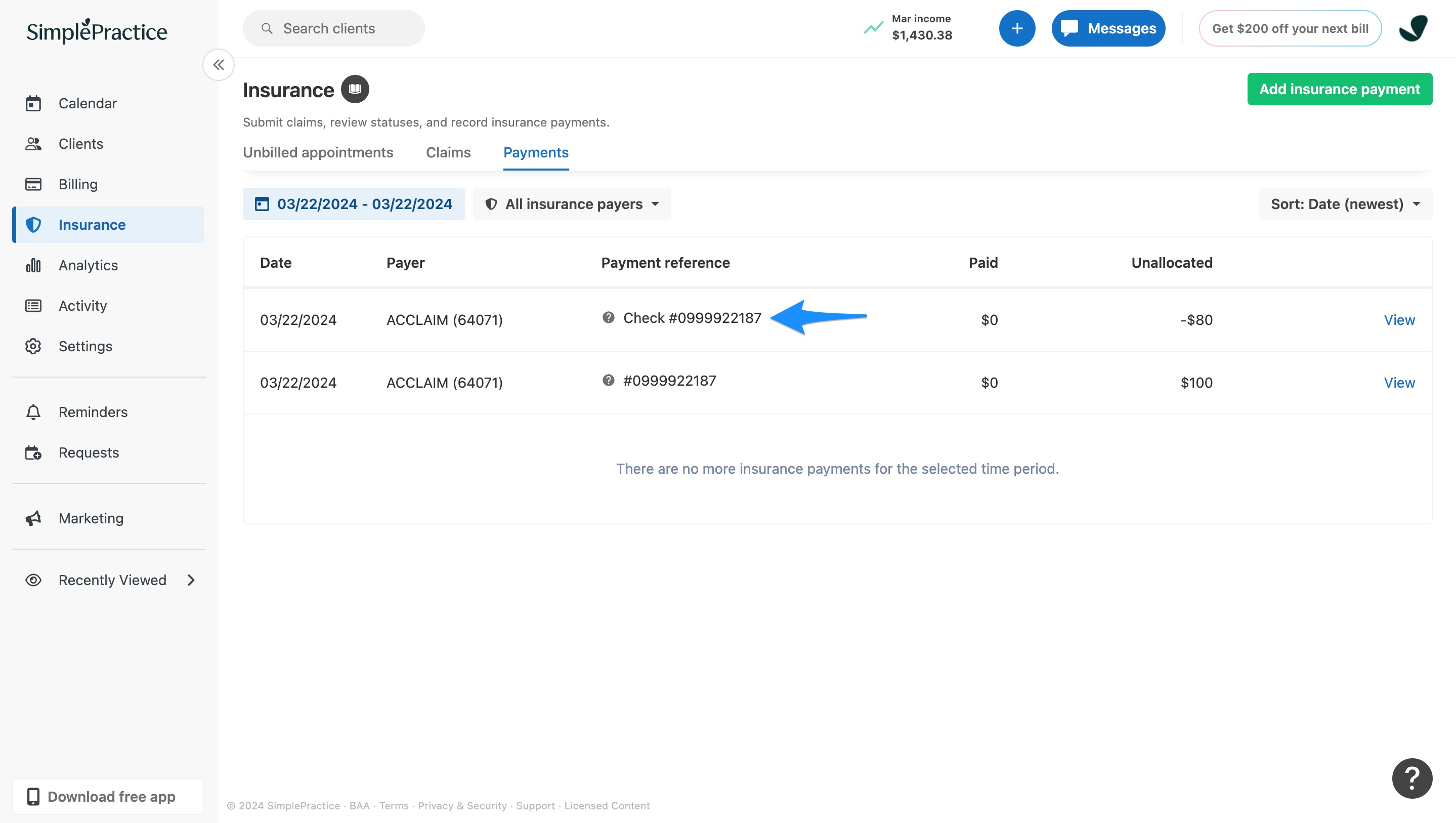
Task: Open the help question mark bubble
Action: tap(1412, 778)
